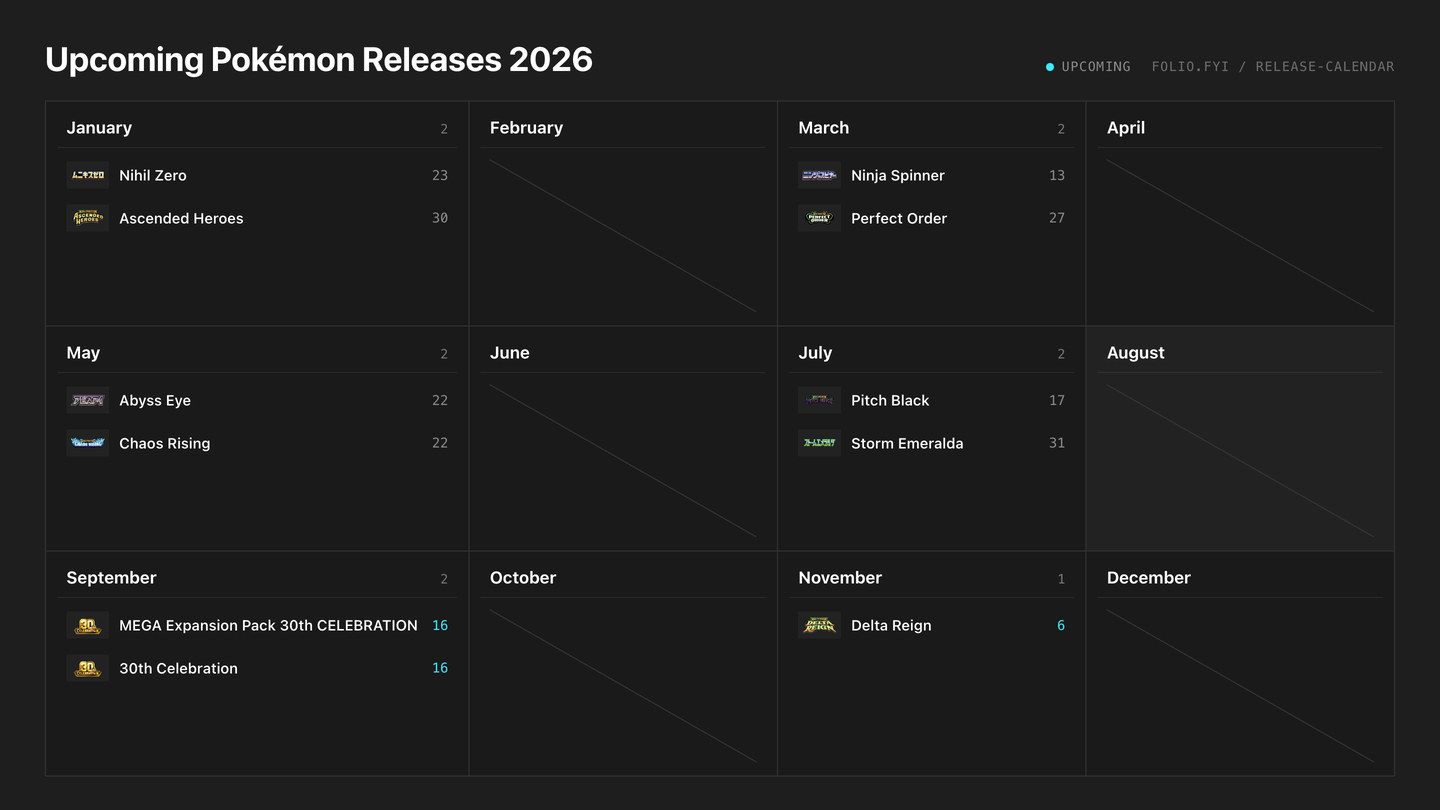This screenshot has width=1440, height=810.
Task: Click the Perfect Order set logo thumbnail
Action: point(820,218)
